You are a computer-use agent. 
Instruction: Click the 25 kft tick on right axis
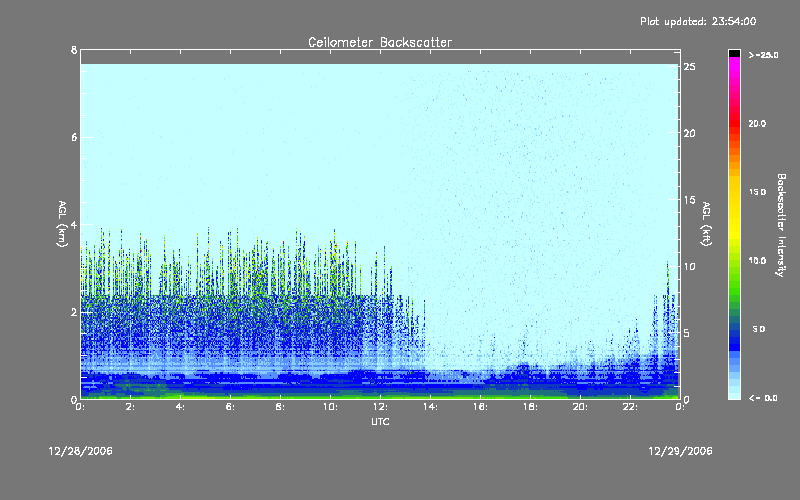click(689, 67)
